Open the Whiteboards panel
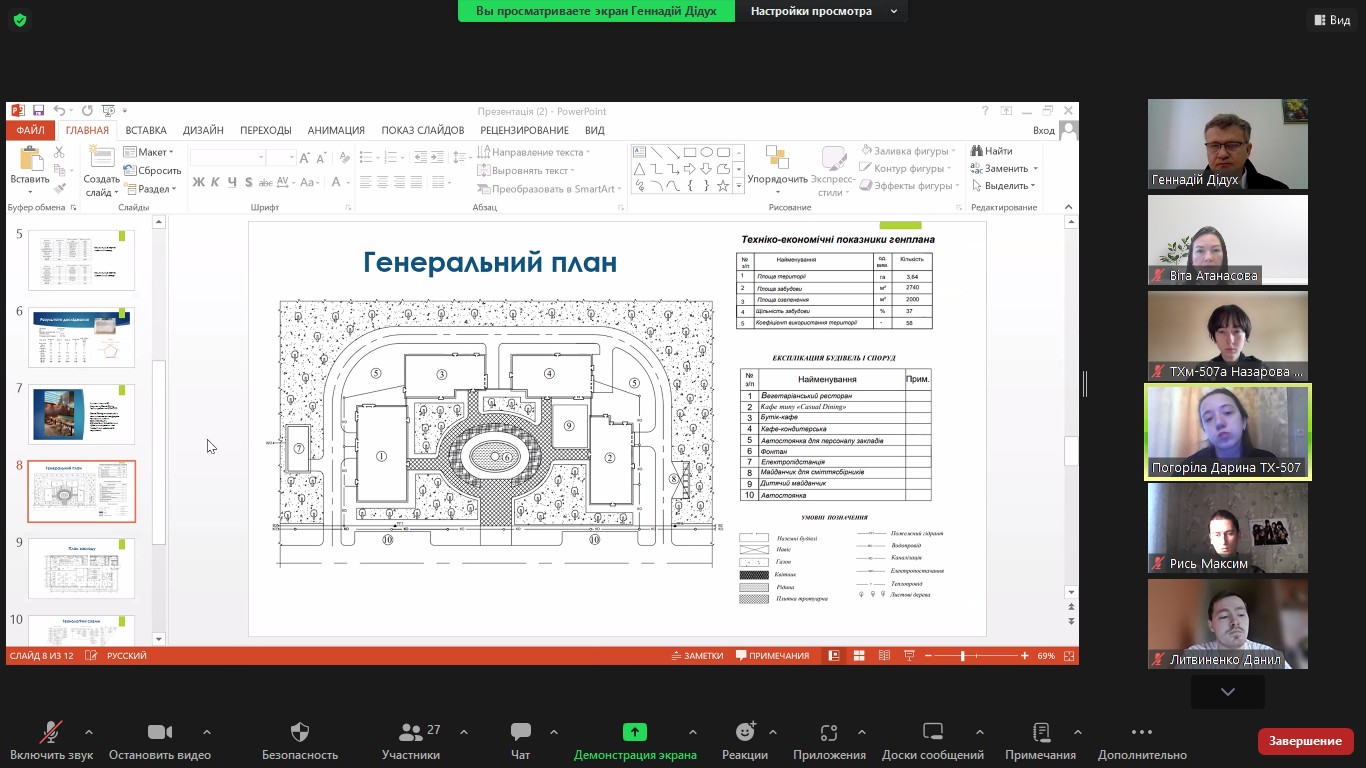1366x768 pixels. pos(932,741)
